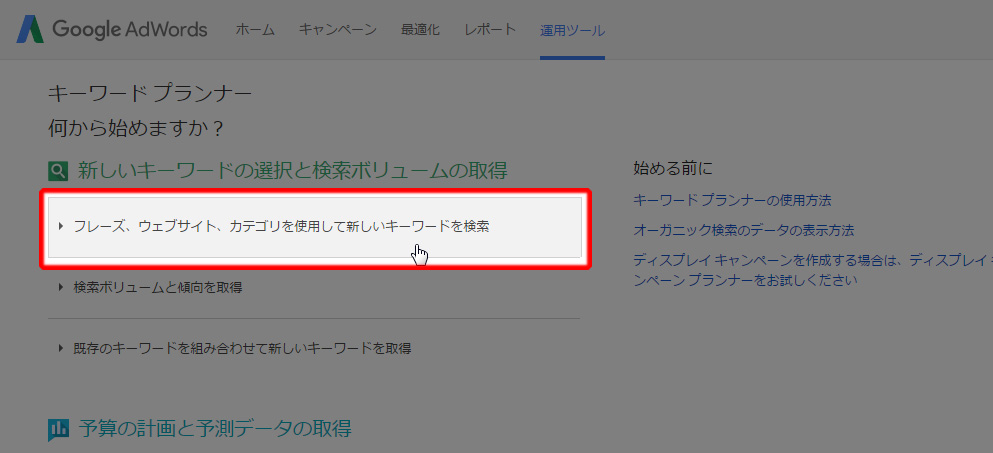Select the 運用ツール tab
993x453 pixels.
(572, 30)
